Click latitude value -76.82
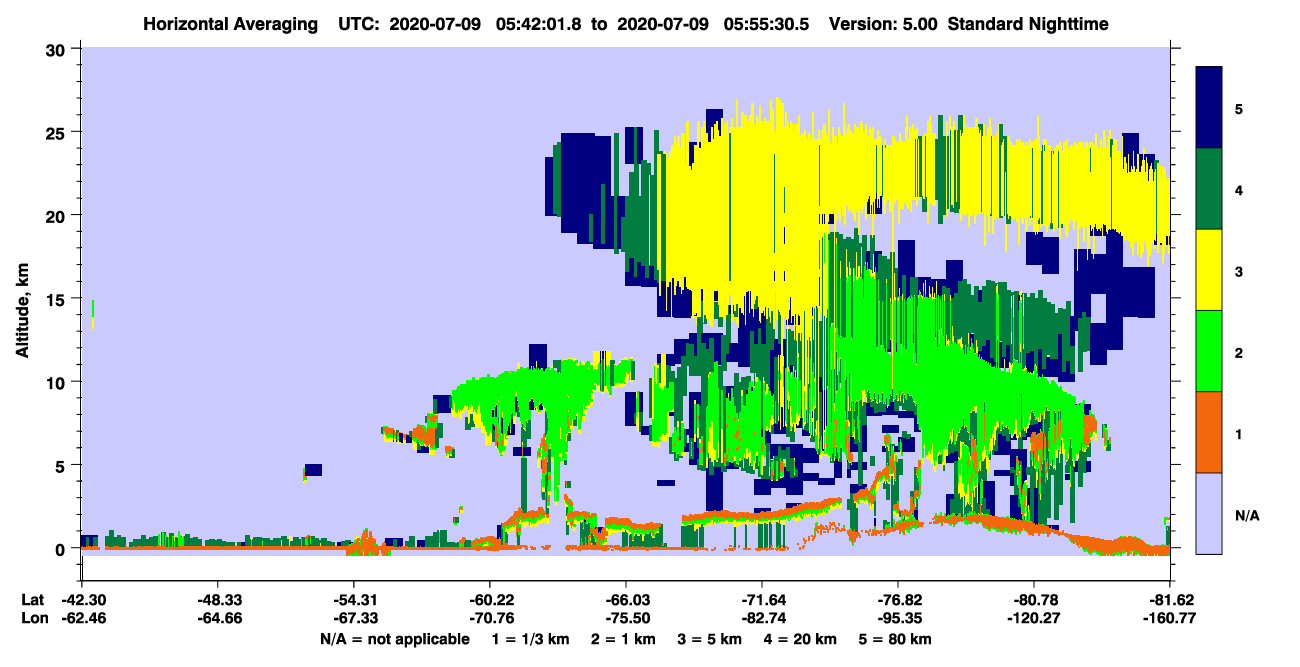 (898, 600)
